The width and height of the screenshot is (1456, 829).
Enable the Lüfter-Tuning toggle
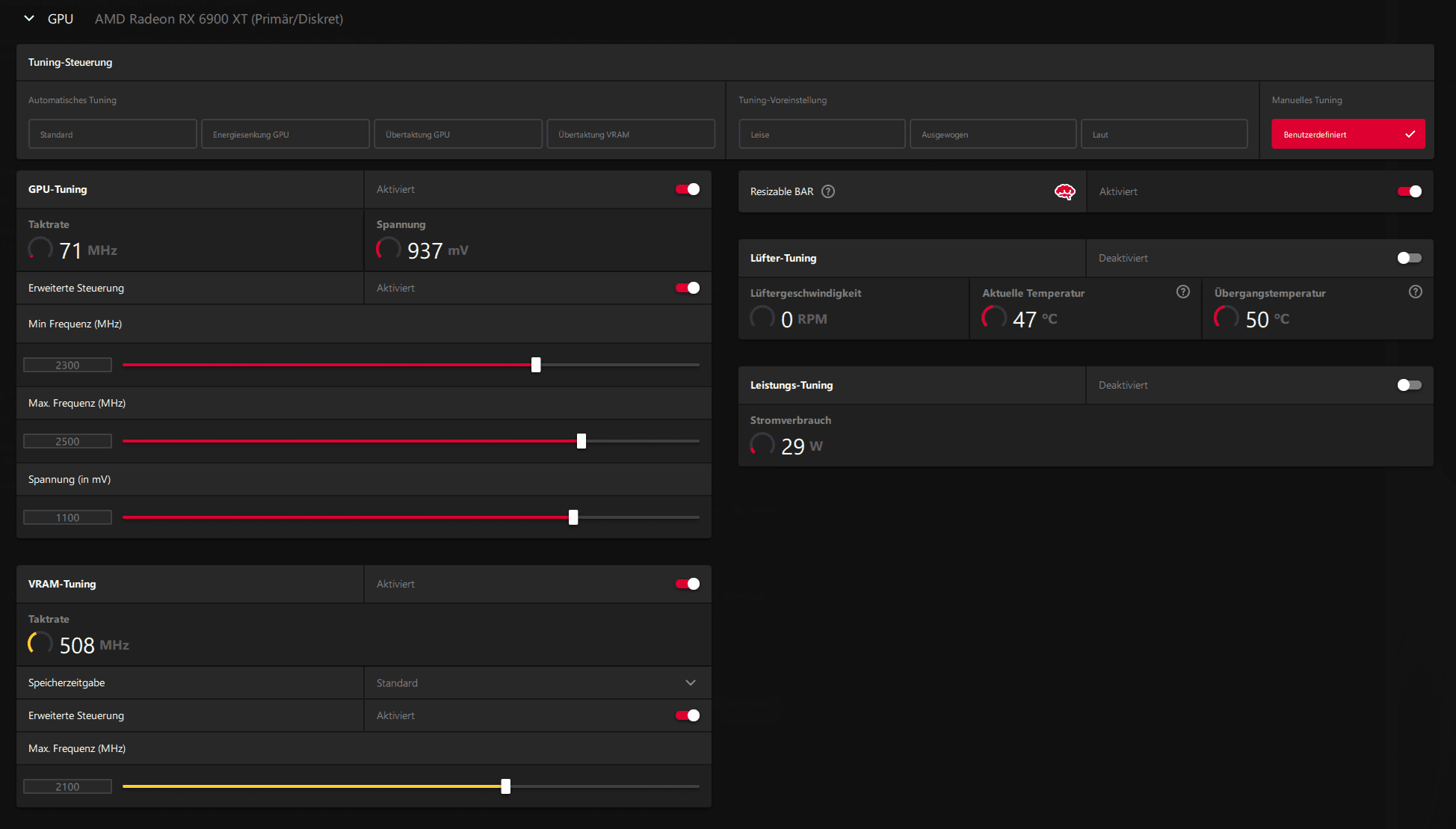pyautogui.click(x=1409, y=258)
